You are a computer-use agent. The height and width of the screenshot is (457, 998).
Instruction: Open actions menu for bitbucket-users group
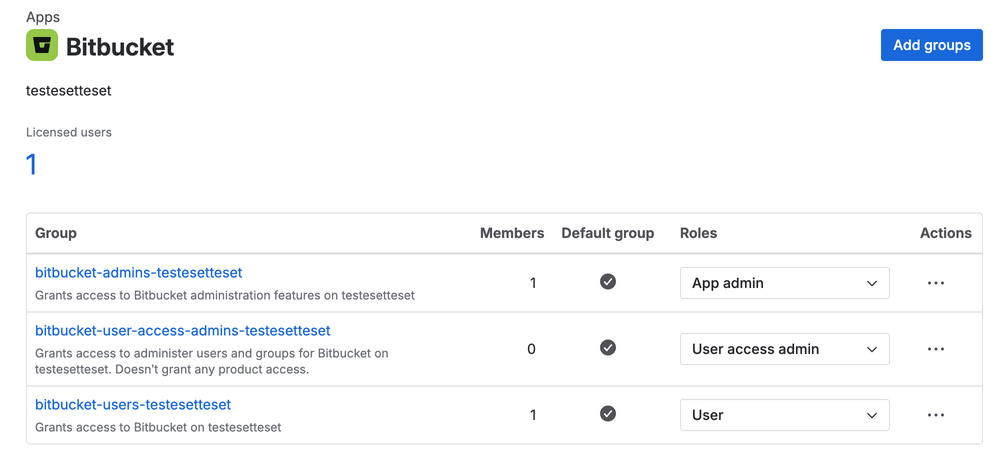[x=935, y=415]
